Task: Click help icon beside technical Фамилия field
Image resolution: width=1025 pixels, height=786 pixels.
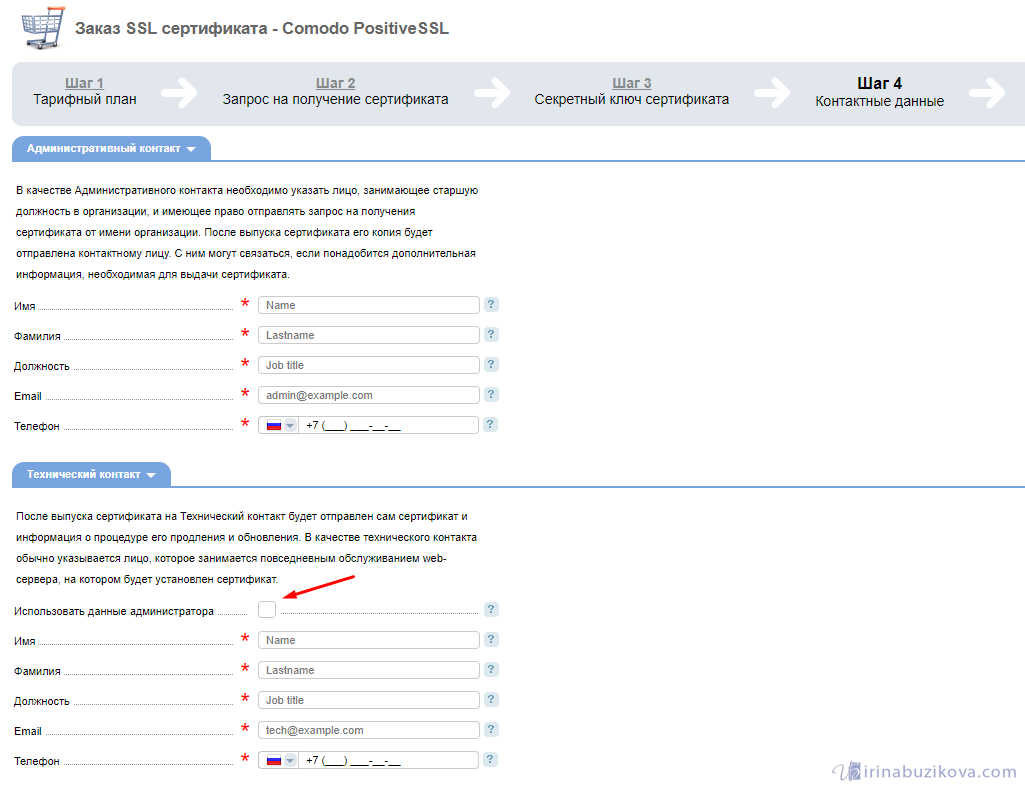Action: (x=491, y=670)
